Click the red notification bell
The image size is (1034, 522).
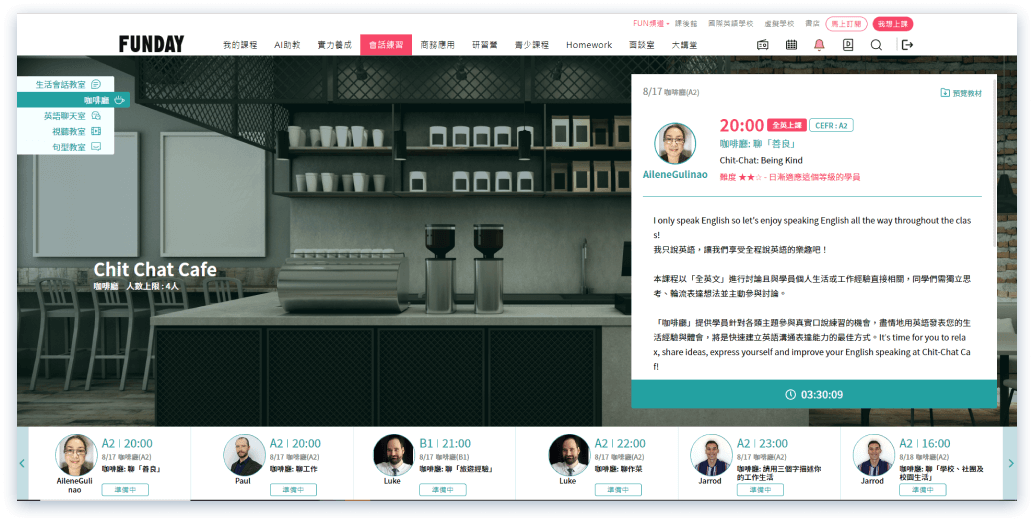[819, 45]
